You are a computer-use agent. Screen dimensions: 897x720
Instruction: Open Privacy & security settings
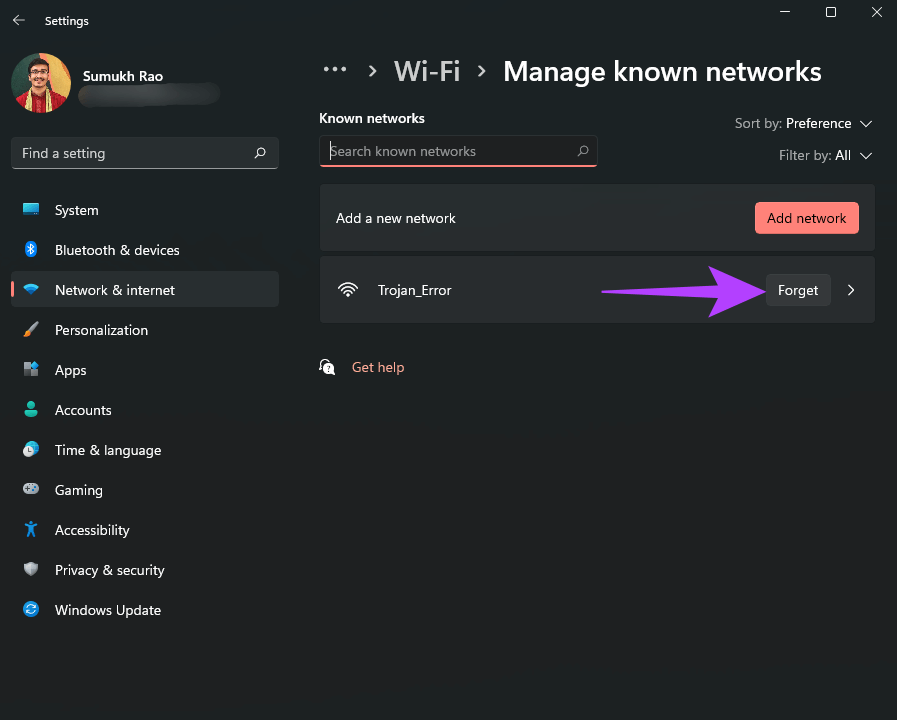pos(145,570)
